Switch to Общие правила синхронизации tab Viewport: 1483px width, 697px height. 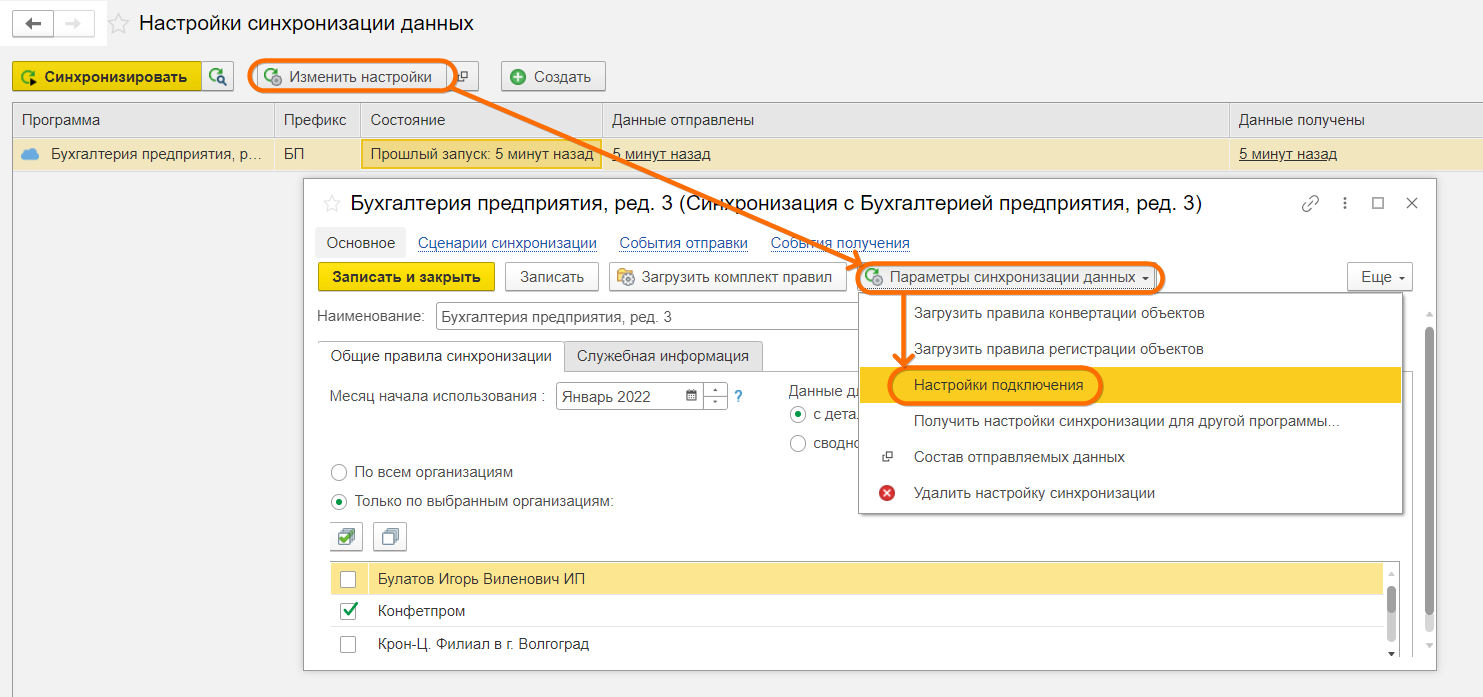pyautogui.click(x=441, y=356)
